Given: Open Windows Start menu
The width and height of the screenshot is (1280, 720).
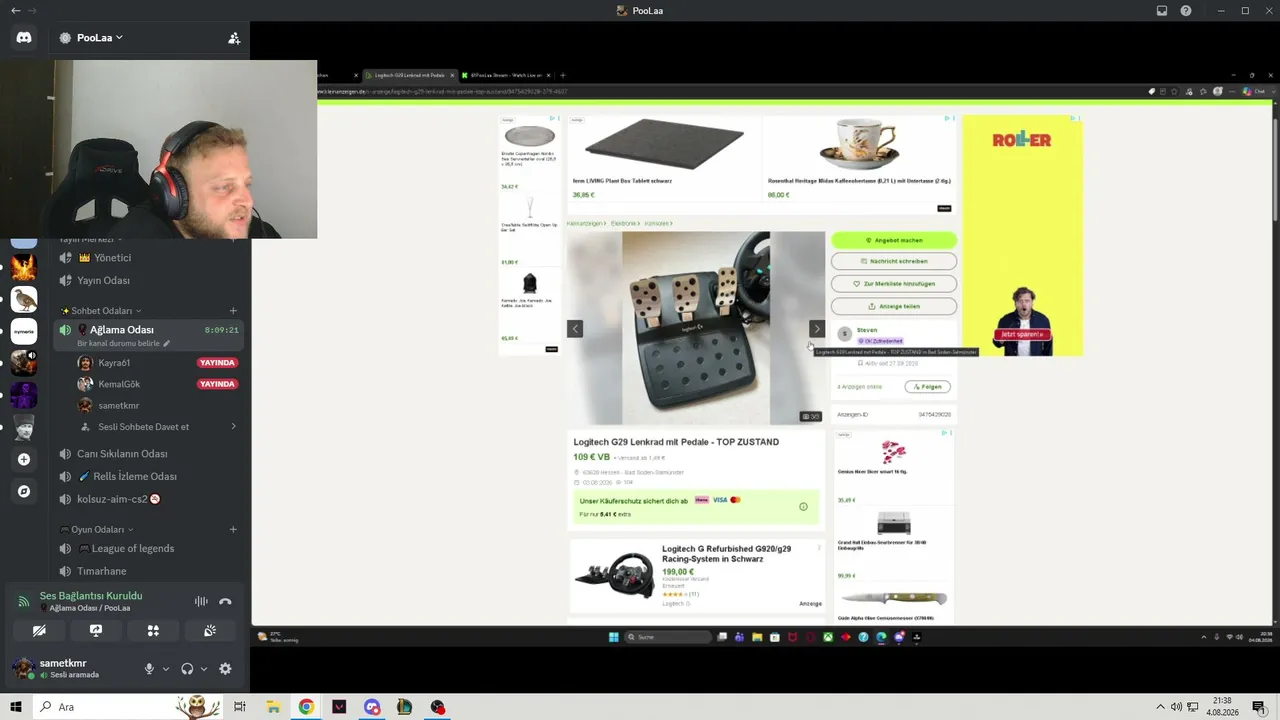Looking at the screenshot, I should (x=16, y=707).
